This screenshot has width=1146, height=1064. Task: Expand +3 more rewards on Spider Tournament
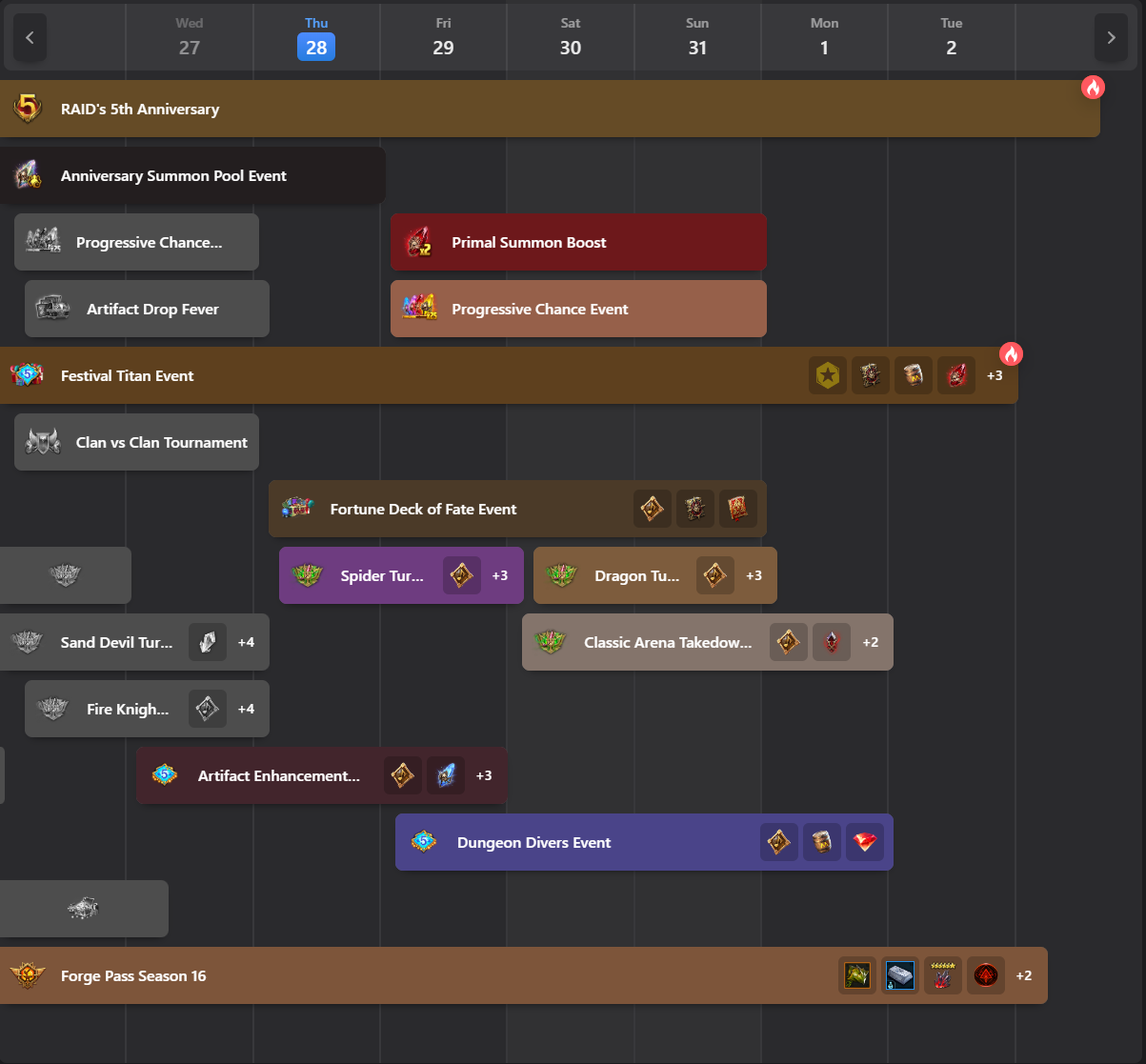point(500,575)
